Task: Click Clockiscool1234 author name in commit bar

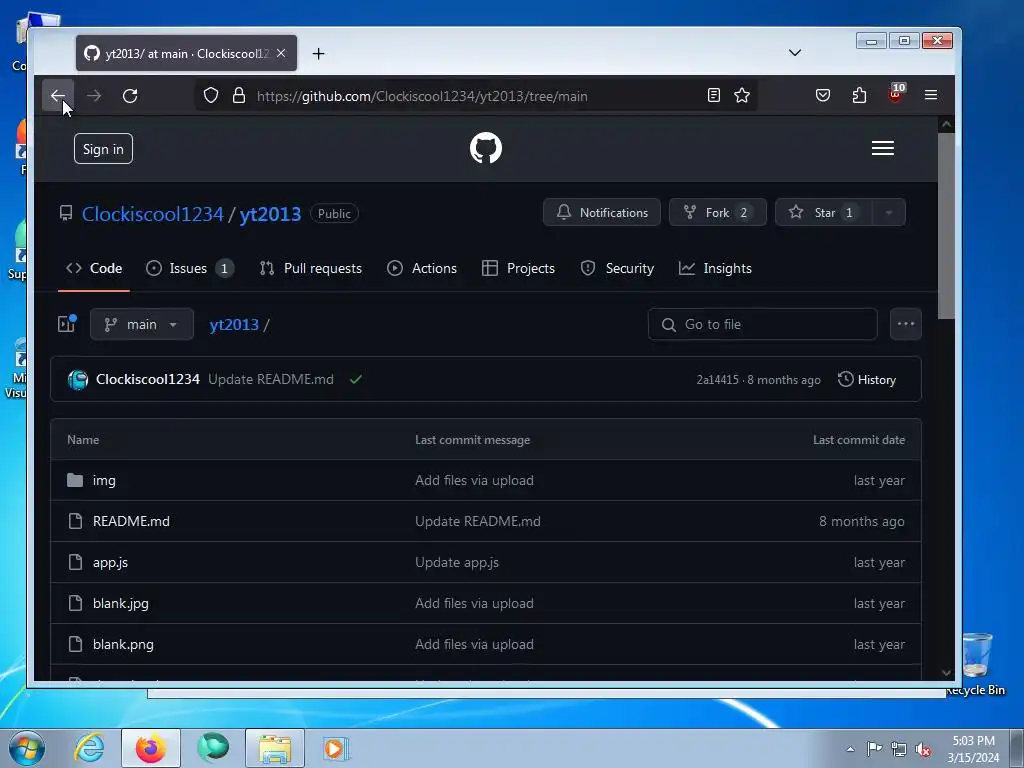Action: [148, 379]
